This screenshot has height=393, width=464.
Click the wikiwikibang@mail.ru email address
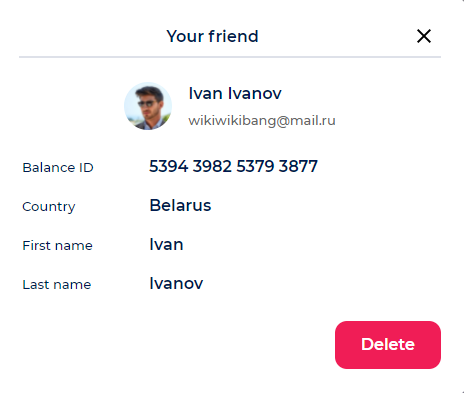(x=262, y=120)
